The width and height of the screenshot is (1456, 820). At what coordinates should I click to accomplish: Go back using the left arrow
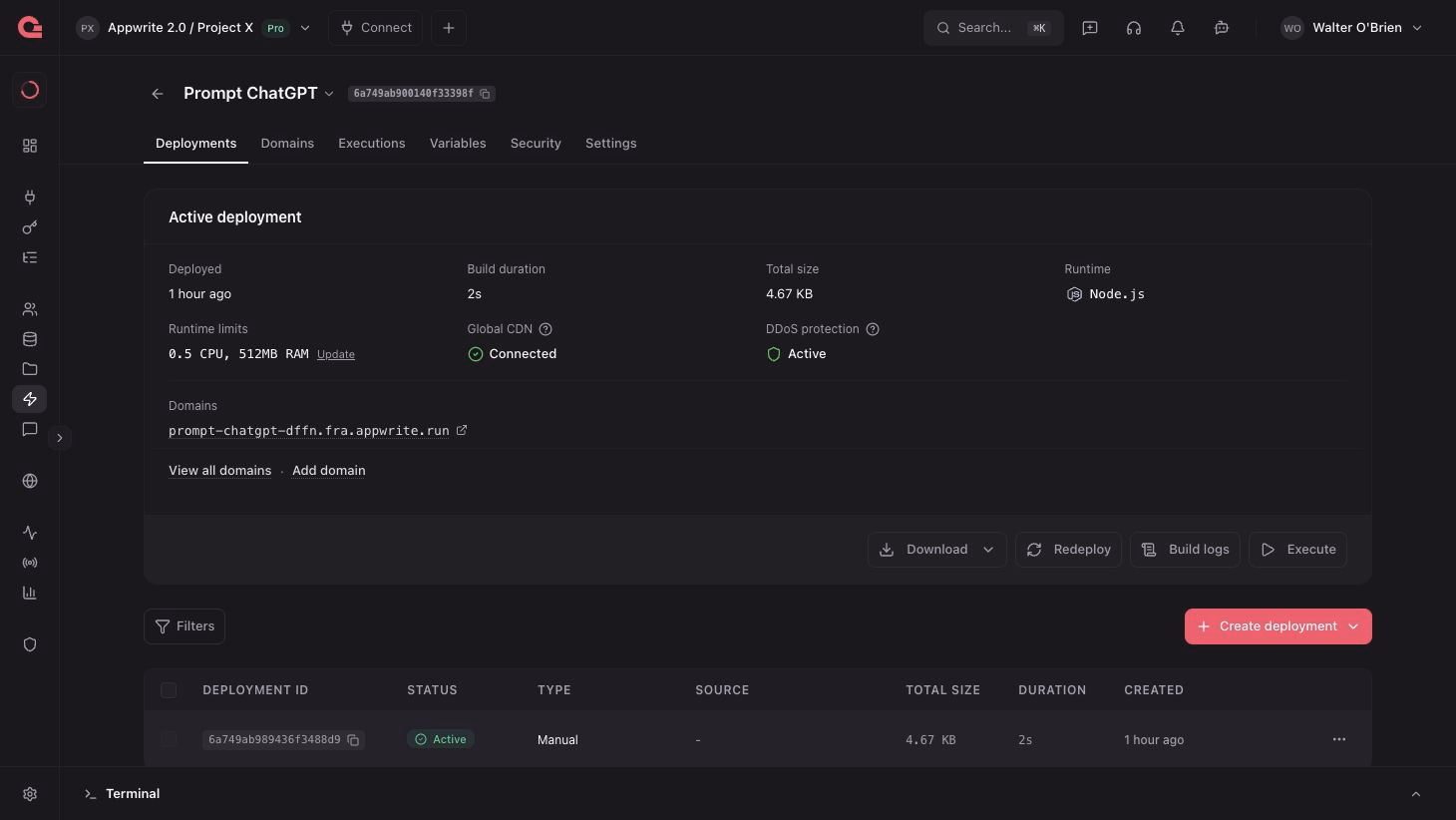pos(158,94)
